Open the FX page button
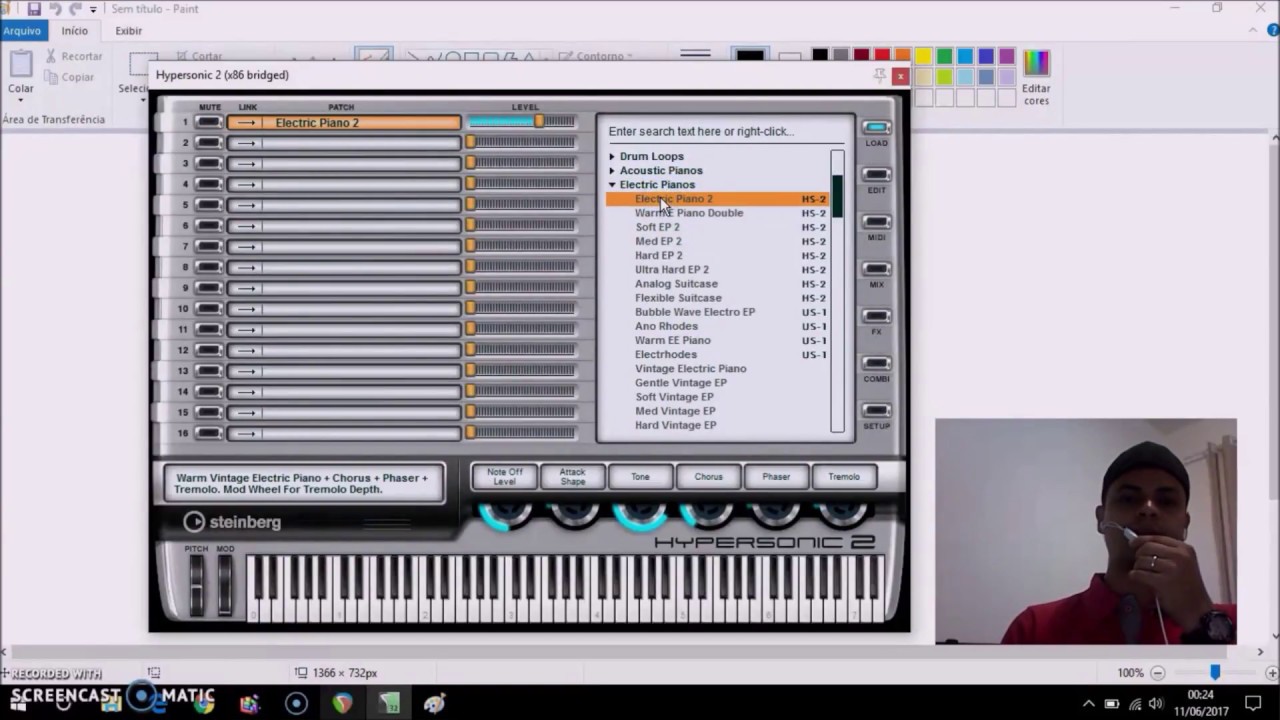 pos(877,316)
